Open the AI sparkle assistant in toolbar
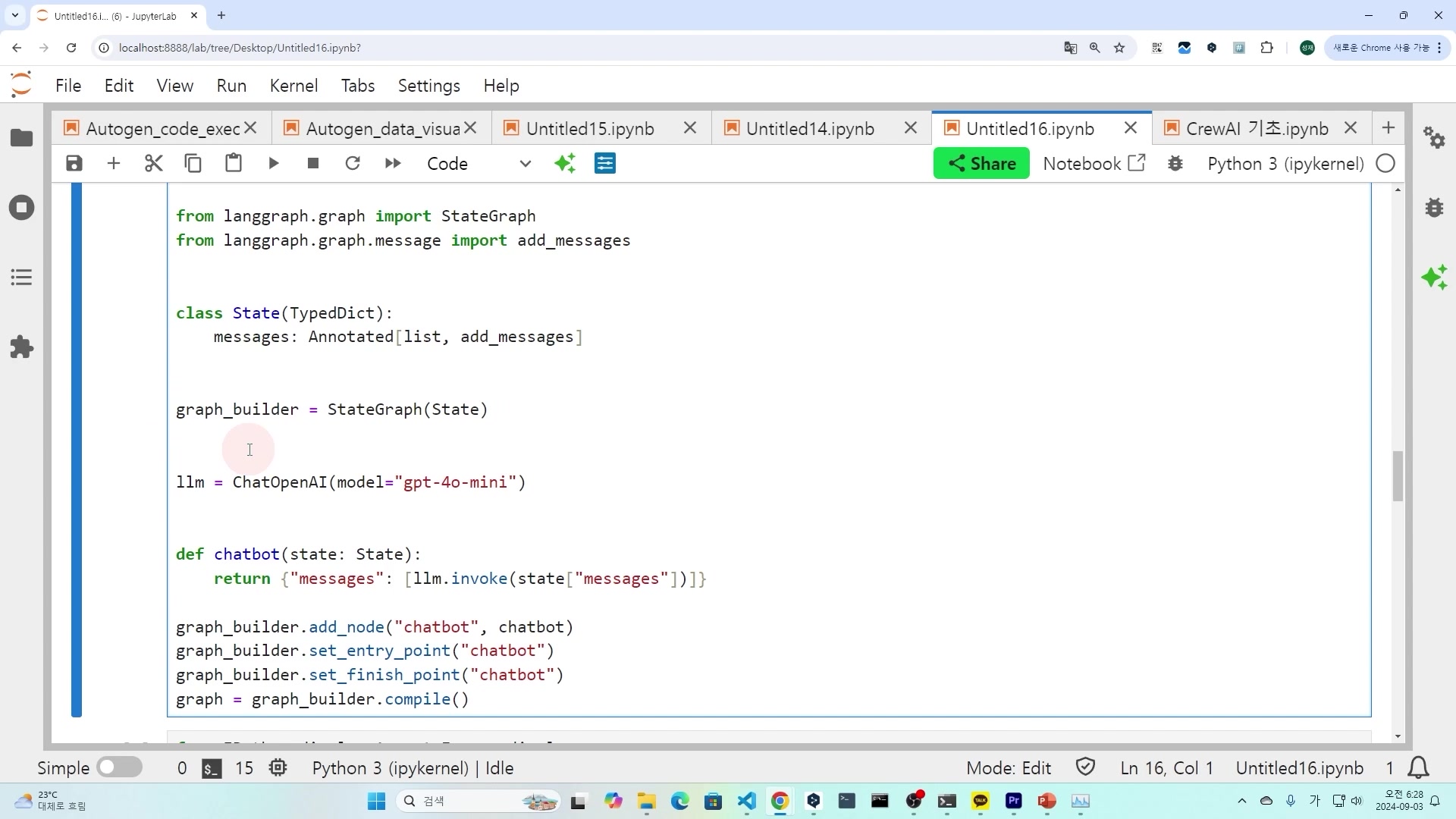 (x=565, y=164)
